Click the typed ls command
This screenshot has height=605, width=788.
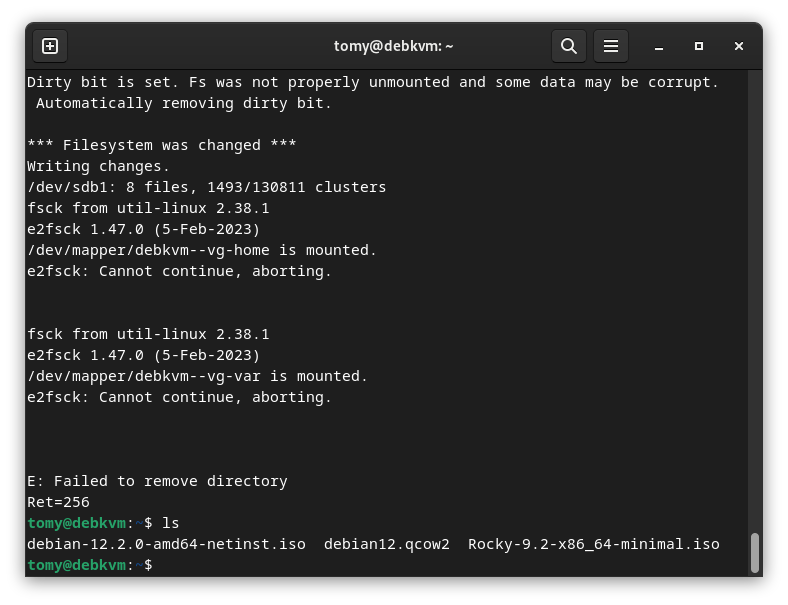170,523
